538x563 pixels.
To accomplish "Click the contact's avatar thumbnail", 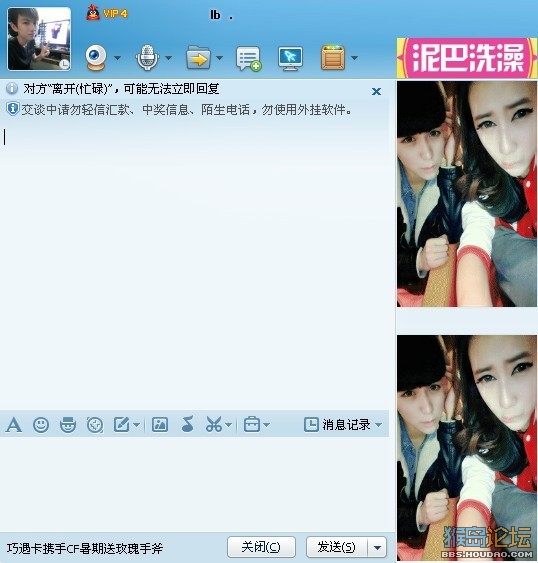I will point(39,39).
